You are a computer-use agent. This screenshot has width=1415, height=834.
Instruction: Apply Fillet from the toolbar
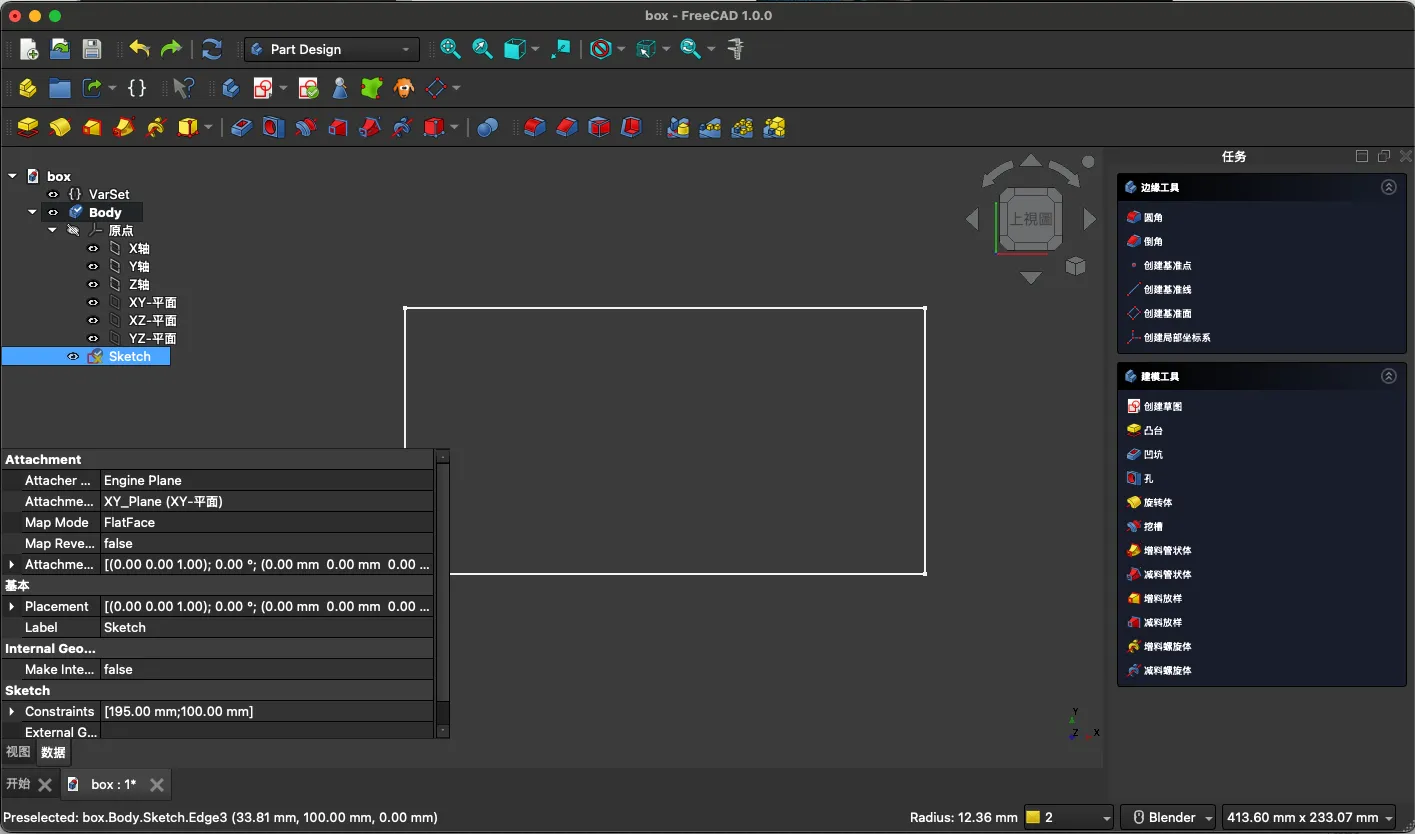(x=535, y=127)
